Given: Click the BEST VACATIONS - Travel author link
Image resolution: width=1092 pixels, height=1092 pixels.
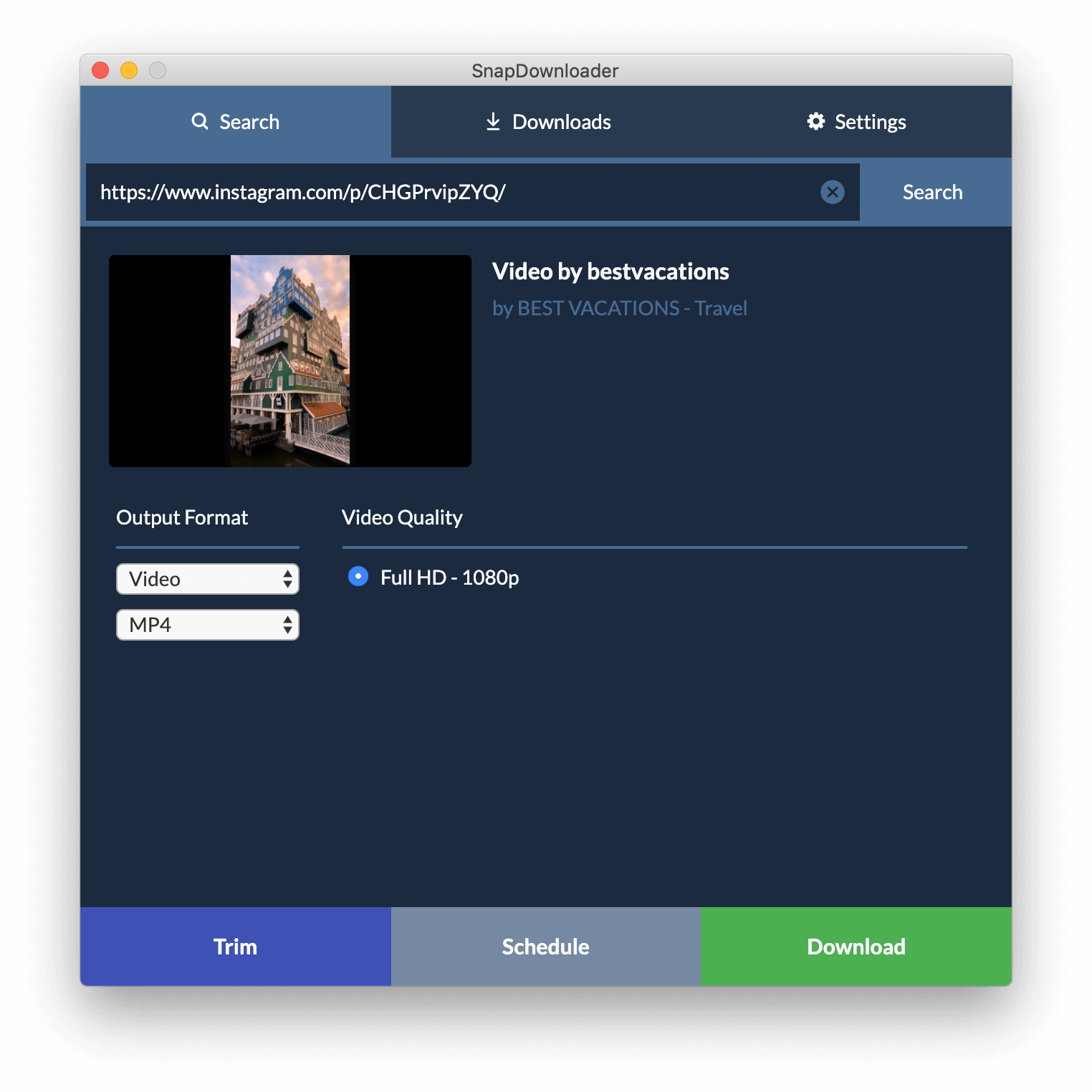Looking at the screenshot, I should [632, 308].
